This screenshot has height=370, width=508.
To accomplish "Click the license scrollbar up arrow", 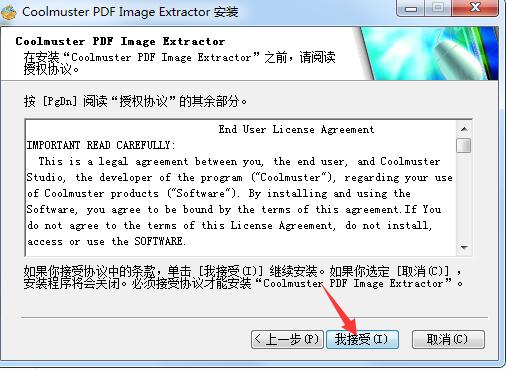I will 464,129.
